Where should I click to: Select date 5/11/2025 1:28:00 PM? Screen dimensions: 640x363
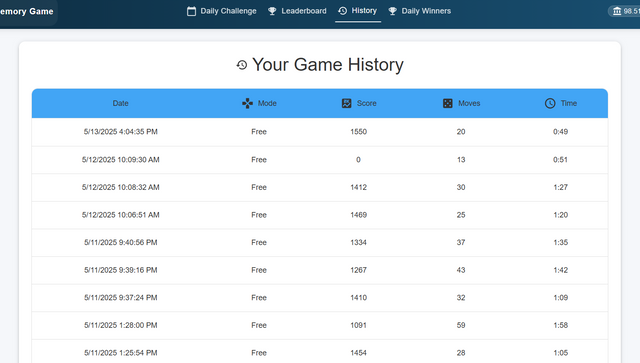[x=120, y=325]
